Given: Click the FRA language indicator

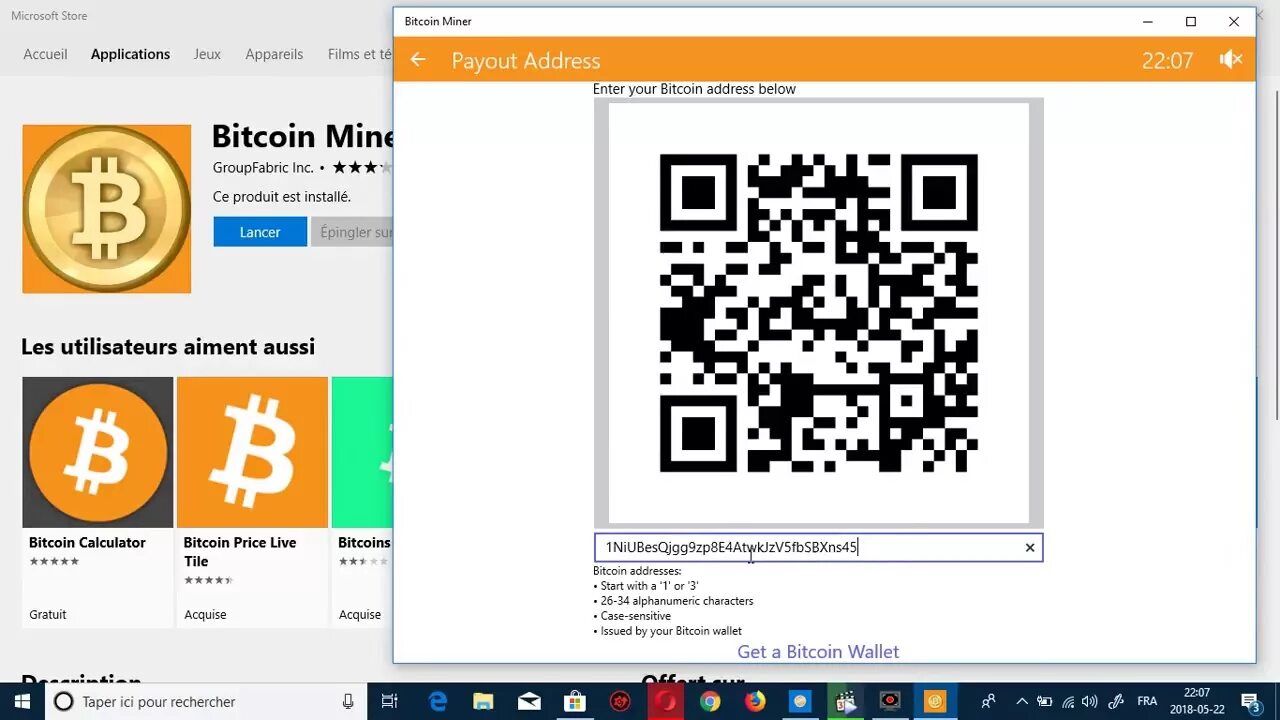Looking at the screenshot, I should 1147,701.
